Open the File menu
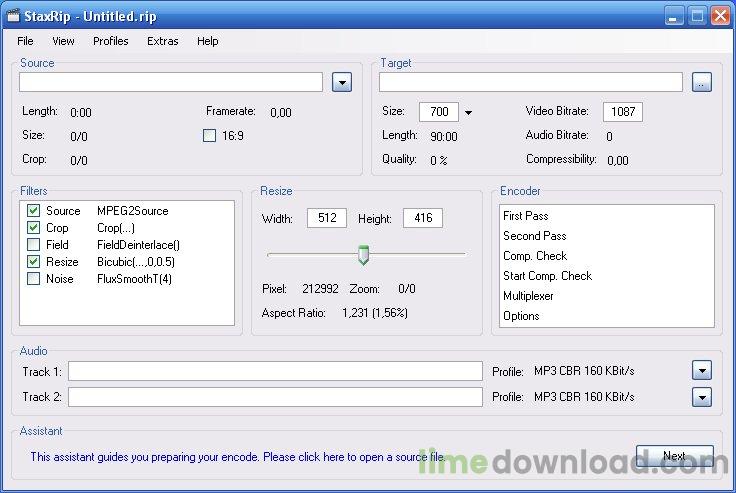The width and height of the screenshot is (736, 493). point(25,41)
